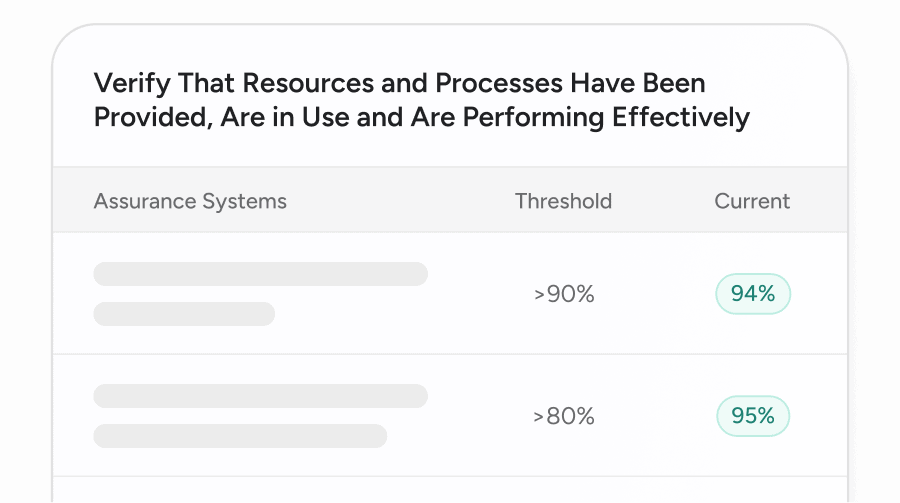Click the 95% current status badge
Image resolution: width=900 pixels, height=503 pixels.
tap(753, 416)
